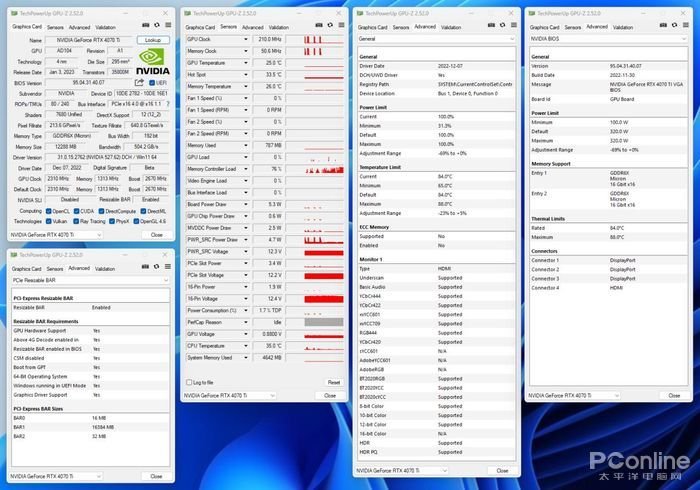700x490 pixels.
Task: Click Close button in Sensors window
Action: point(330,395)
